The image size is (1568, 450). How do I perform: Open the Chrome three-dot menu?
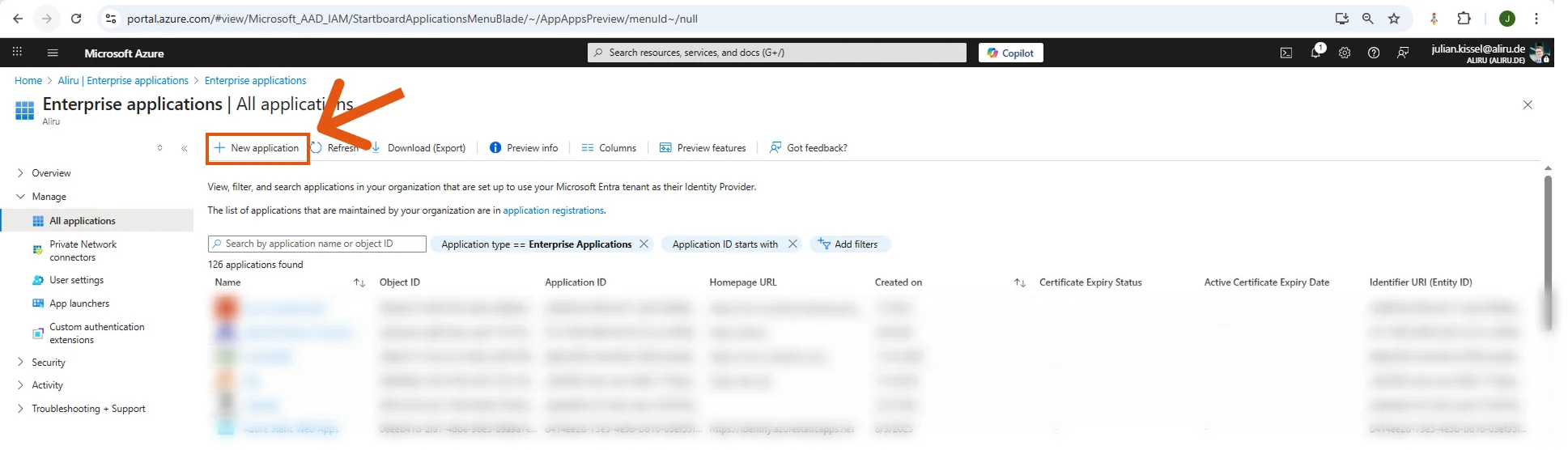tap(1536, 19)
